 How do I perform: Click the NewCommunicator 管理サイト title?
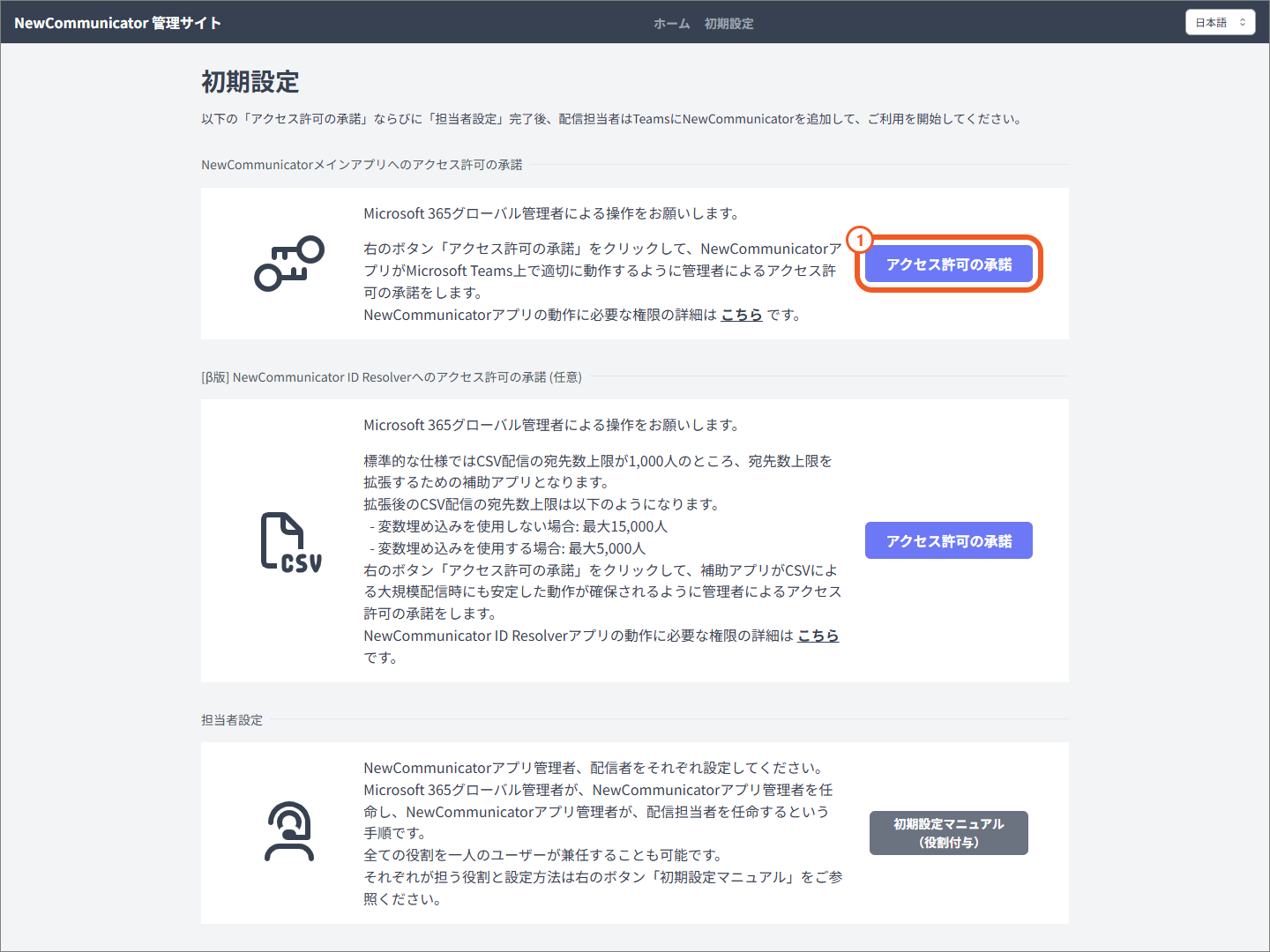[117, 23]
